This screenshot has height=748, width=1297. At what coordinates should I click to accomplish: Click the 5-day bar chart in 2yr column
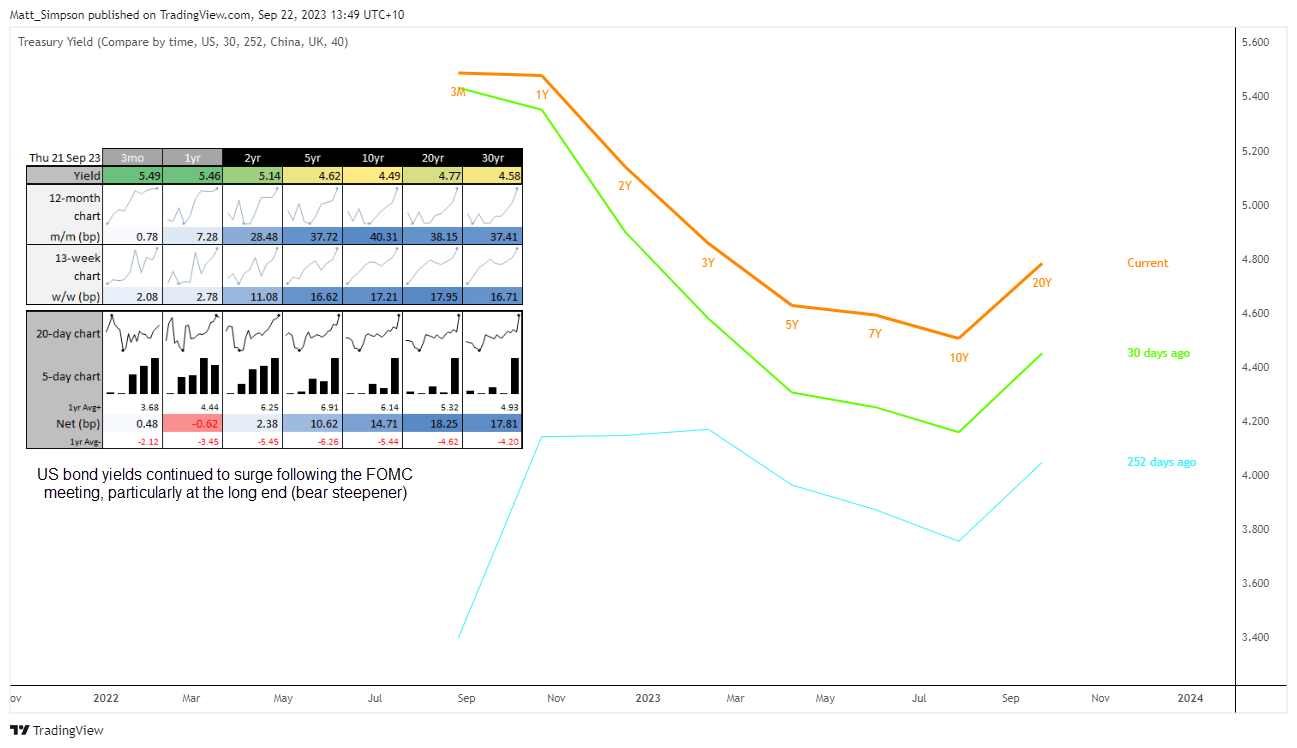click(252, 376)
